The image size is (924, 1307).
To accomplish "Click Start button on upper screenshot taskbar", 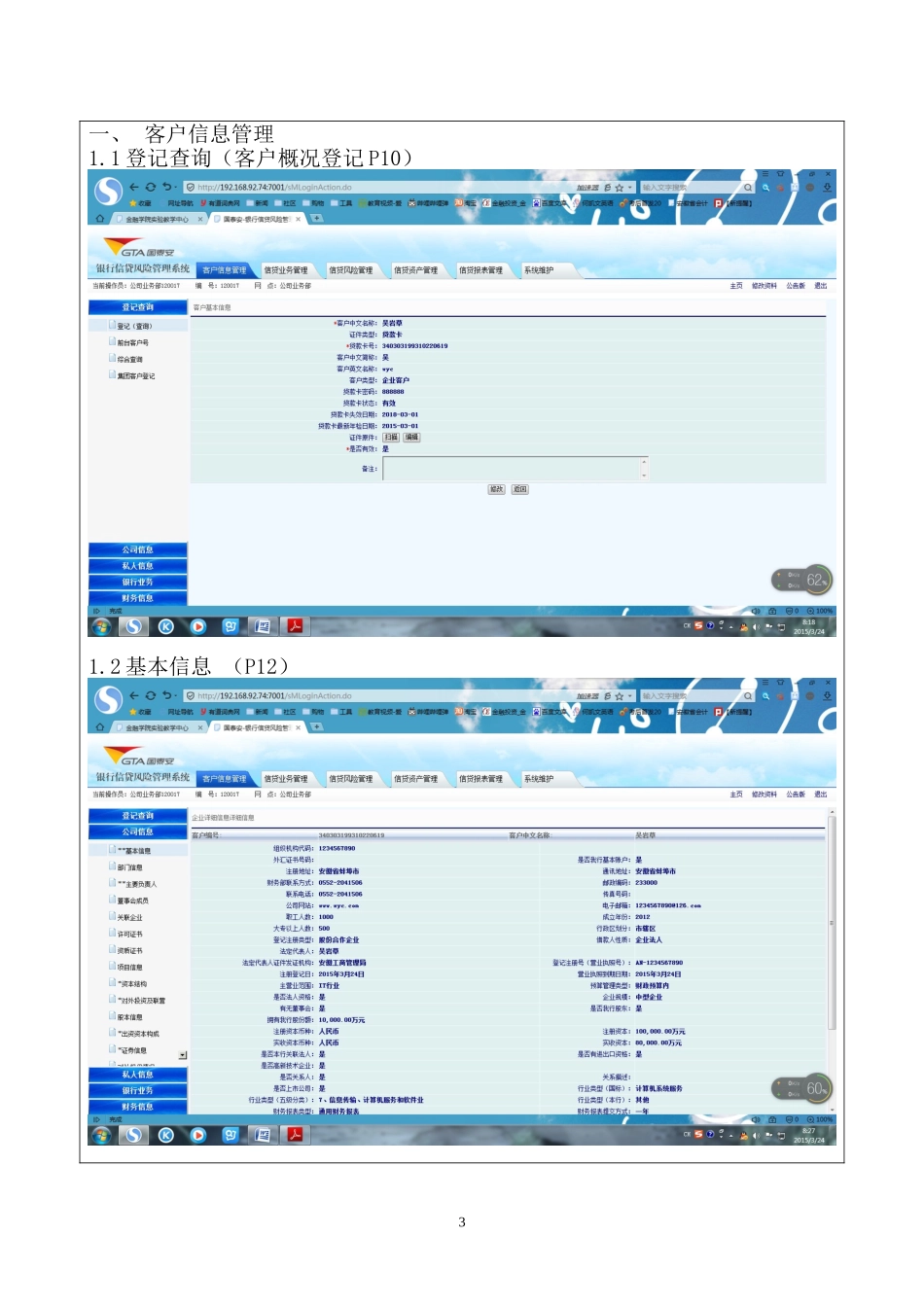I will pos(101,626).
